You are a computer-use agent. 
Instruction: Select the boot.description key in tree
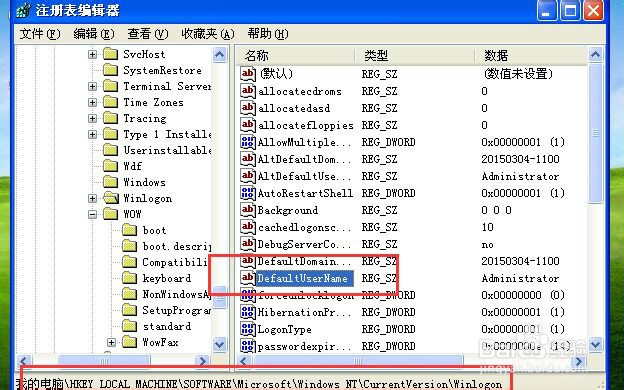pyautogui.click(x=176, y=246)
